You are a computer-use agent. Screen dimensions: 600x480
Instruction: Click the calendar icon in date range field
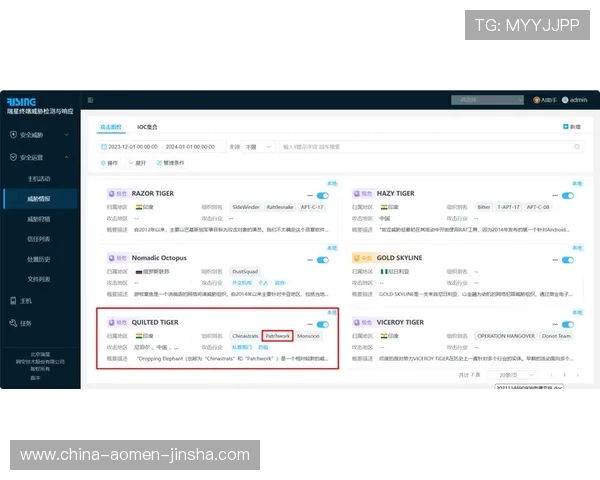105,146
